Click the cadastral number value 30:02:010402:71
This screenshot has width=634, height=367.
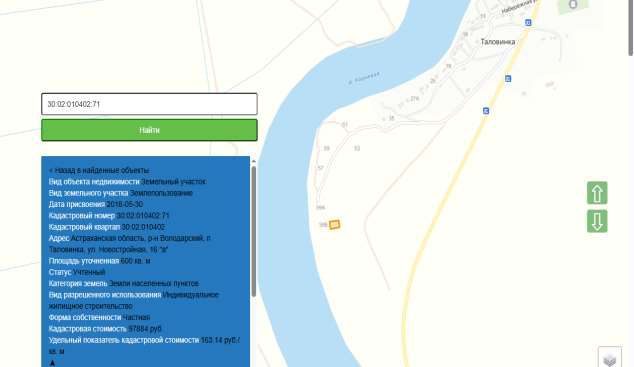point(143,215)
